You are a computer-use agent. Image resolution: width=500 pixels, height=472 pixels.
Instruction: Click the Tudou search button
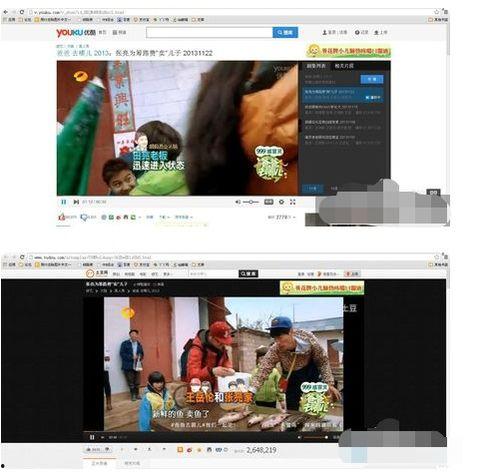(x=248, y=274)
